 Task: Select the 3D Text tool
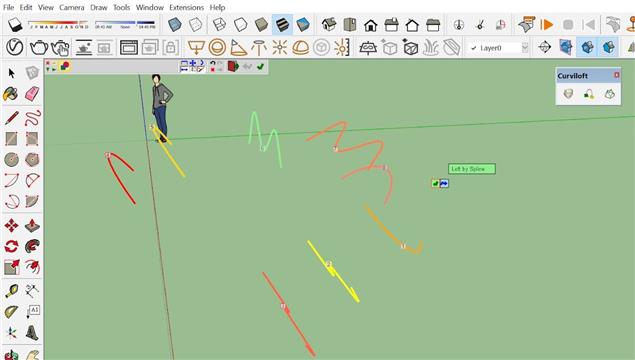click(x=32, y=333)
